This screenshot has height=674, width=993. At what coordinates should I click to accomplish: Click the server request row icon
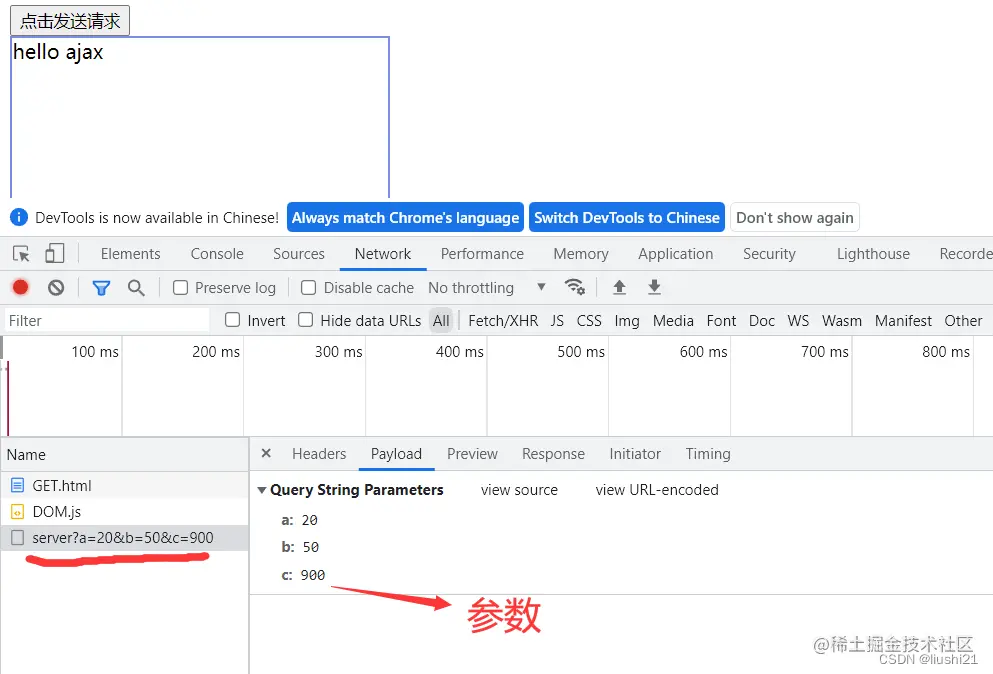tap(18, 538)
